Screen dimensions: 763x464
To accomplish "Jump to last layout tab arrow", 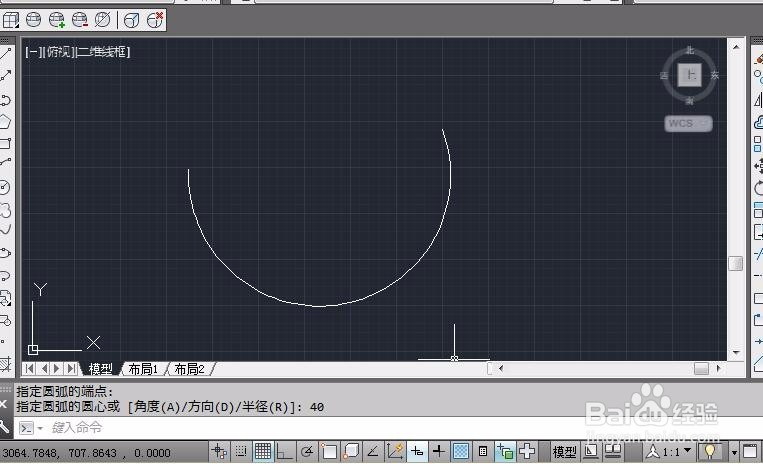I will point(72,369).
